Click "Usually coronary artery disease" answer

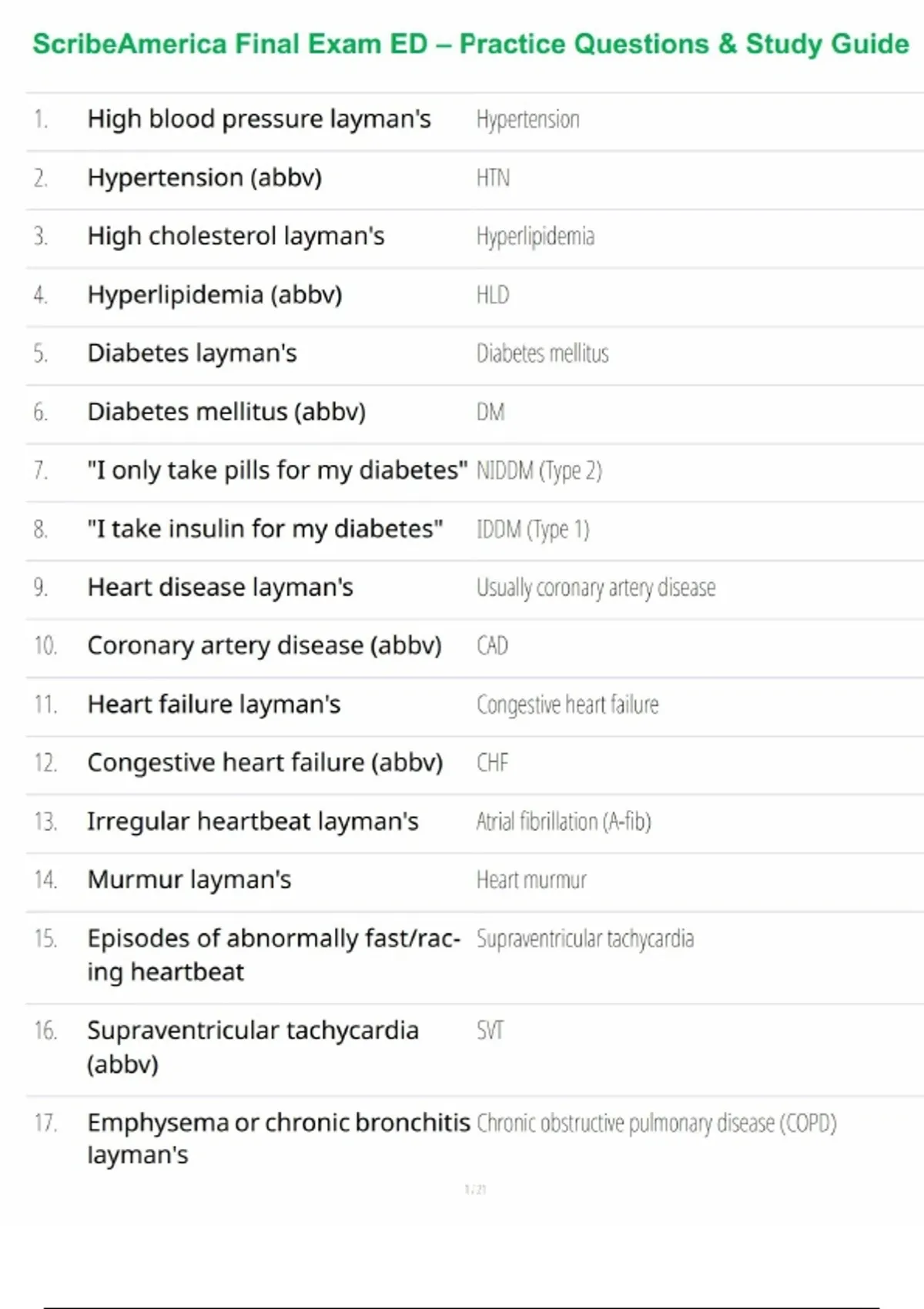click(596, 588)
